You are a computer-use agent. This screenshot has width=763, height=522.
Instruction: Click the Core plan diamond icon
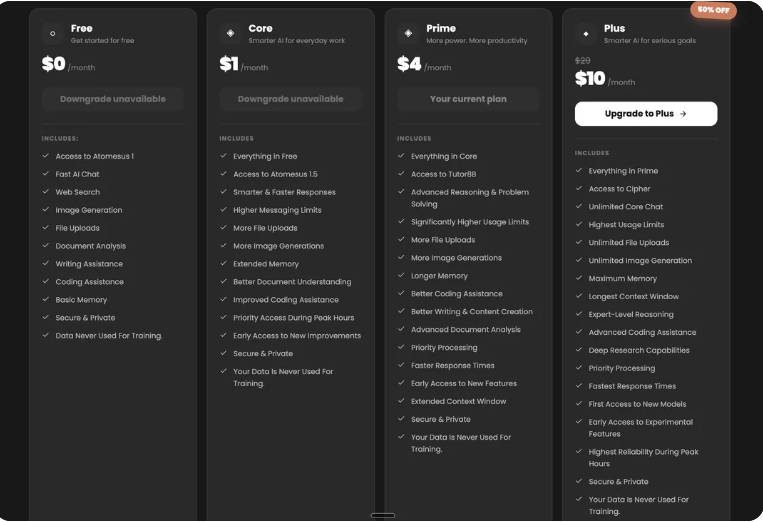click(230, 34)
